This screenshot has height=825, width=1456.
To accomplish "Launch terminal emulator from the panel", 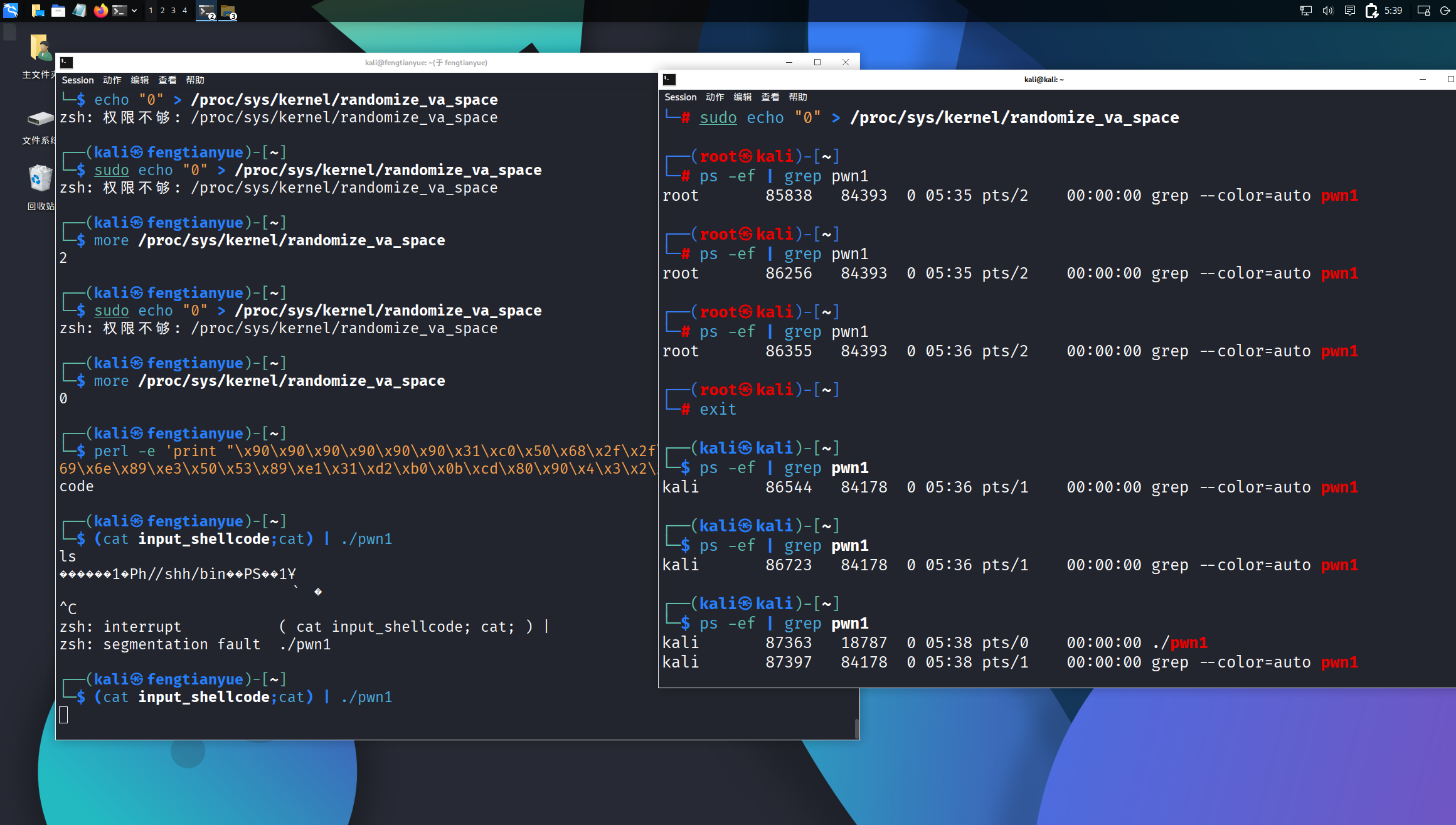I will coord(119,10).
